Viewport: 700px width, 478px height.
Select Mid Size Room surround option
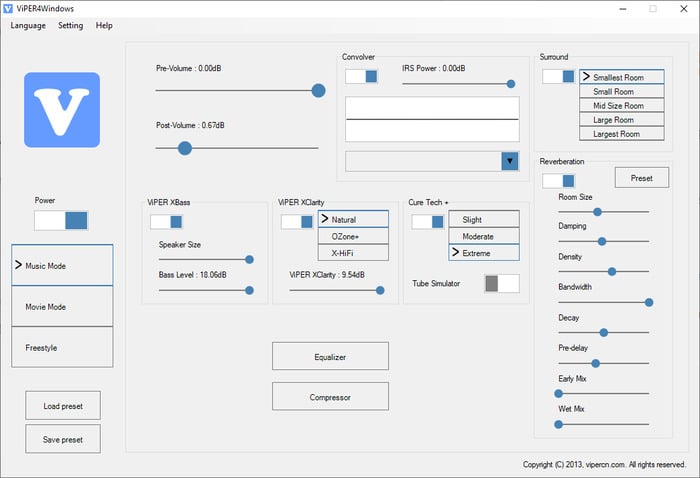622,106
